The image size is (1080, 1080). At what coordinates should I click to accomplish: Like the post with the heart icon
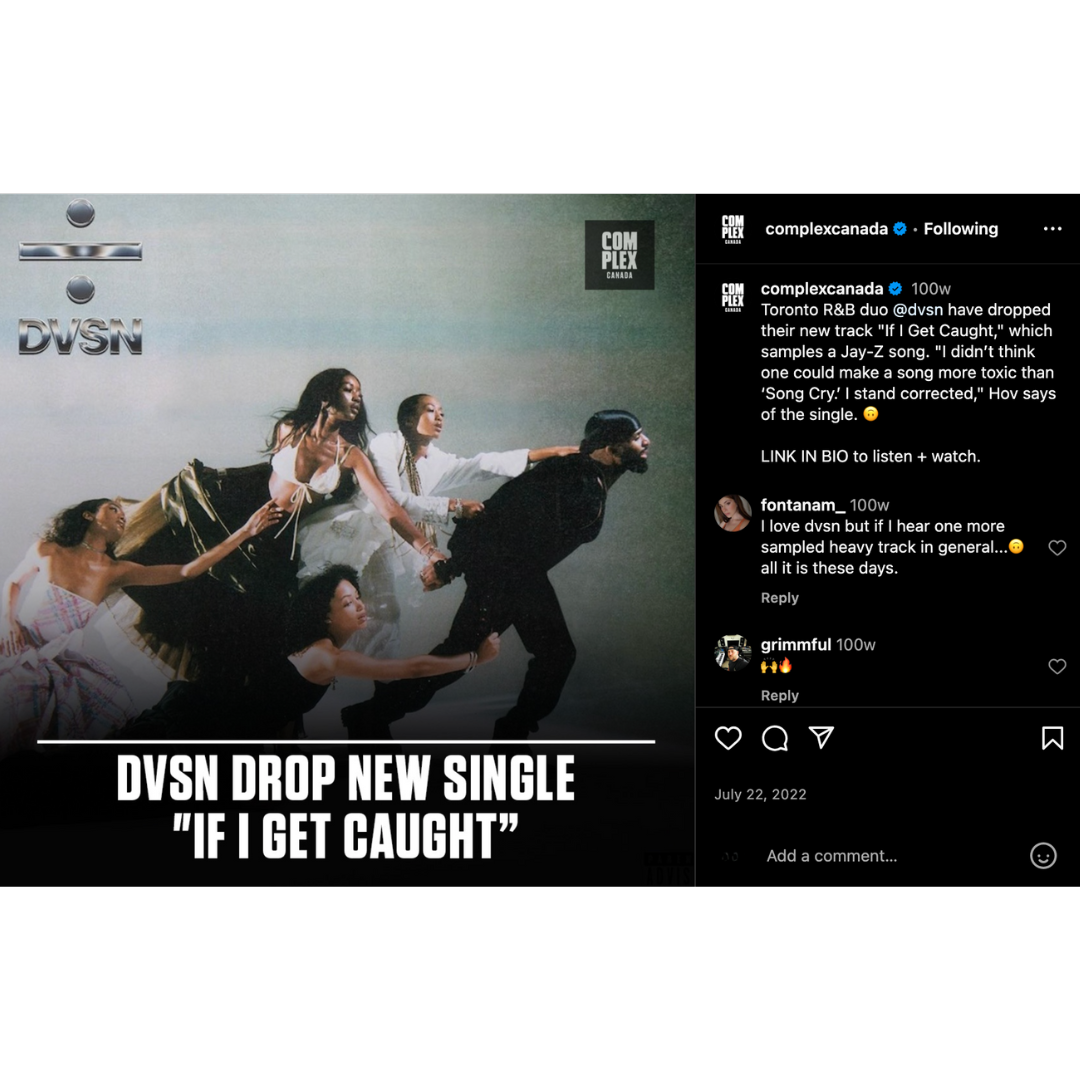point(728,738)
